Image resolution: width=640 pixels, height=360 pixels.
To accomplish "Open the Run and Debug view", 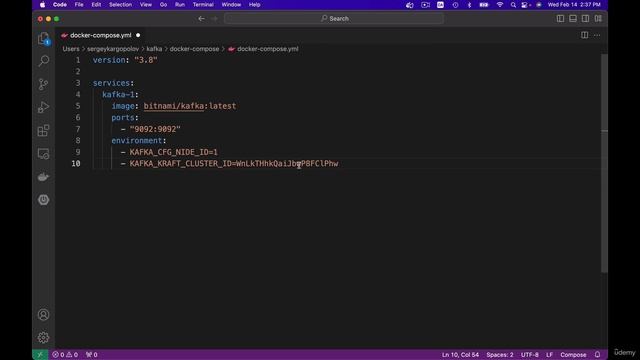I will [44, 107].
